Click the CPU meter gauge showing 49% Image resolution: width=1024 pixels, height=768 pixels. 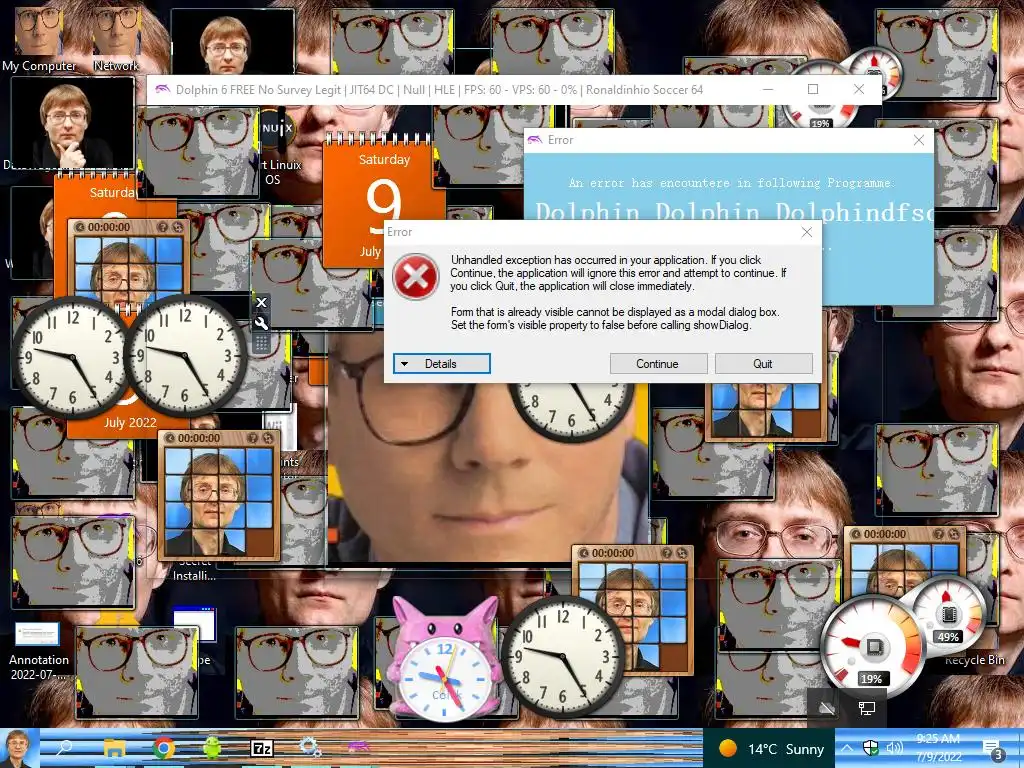click(x=948, y=616)
